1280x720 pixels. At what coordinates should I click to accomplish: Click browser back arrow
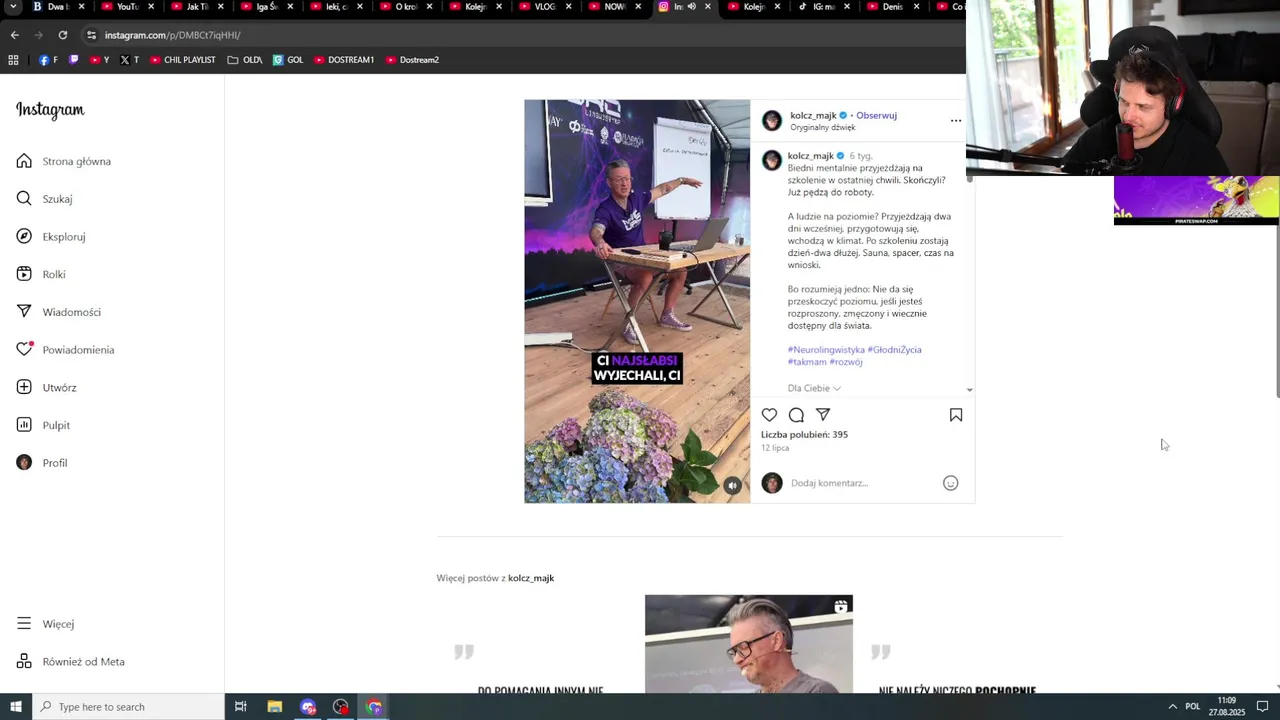[x=14, y=35]
